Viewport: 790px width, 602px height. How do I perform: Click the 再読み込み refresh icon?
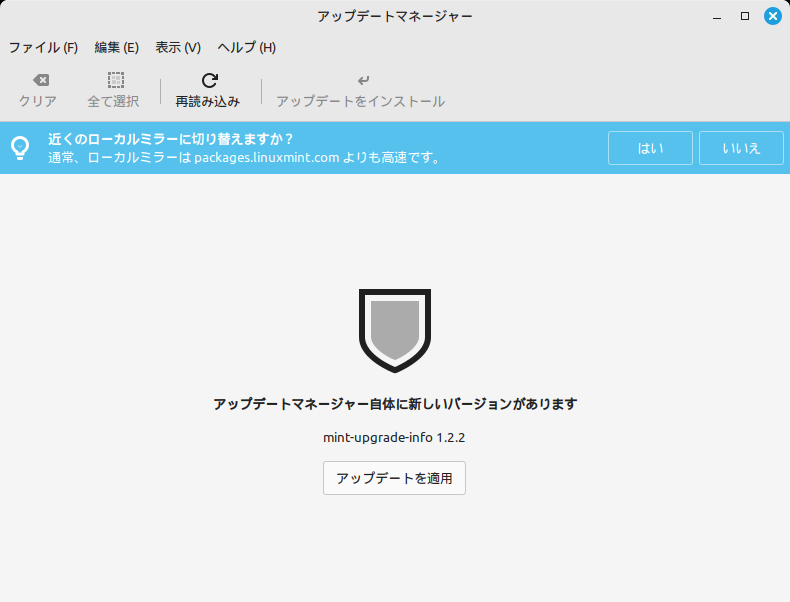210,80
